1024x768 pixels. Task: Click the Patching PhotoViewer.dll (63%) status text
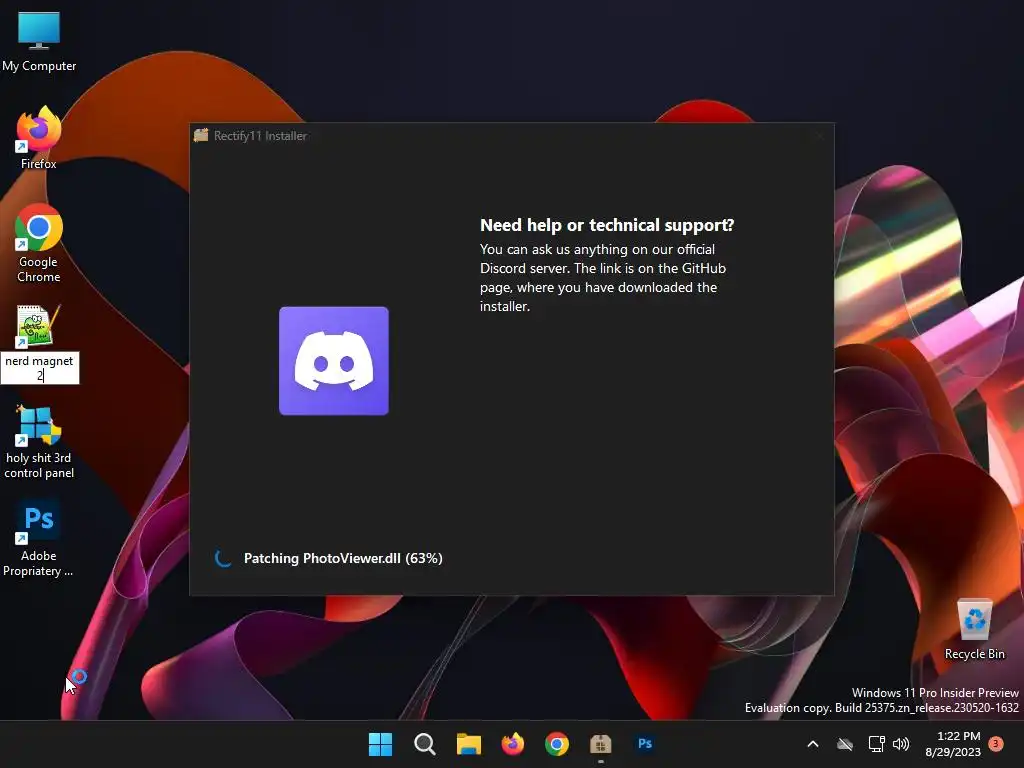click(343, 558)
